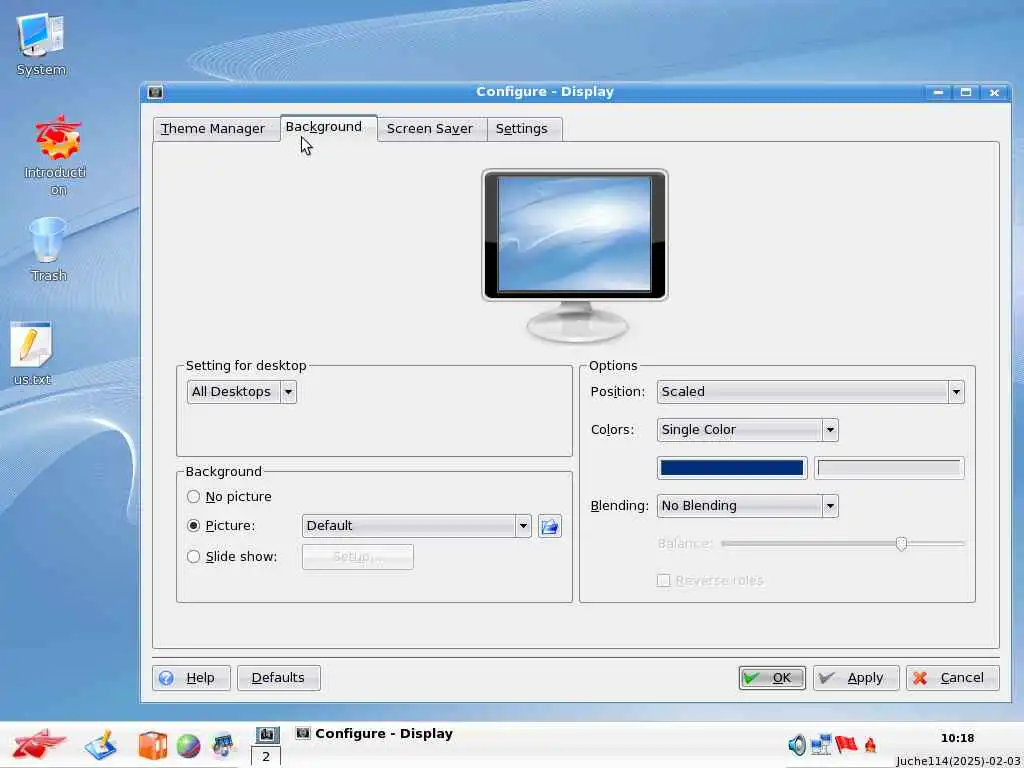The height and width of the screenshot is (768, 1024).
Task: Open the System desktop icon
Action: pos(40,44)
